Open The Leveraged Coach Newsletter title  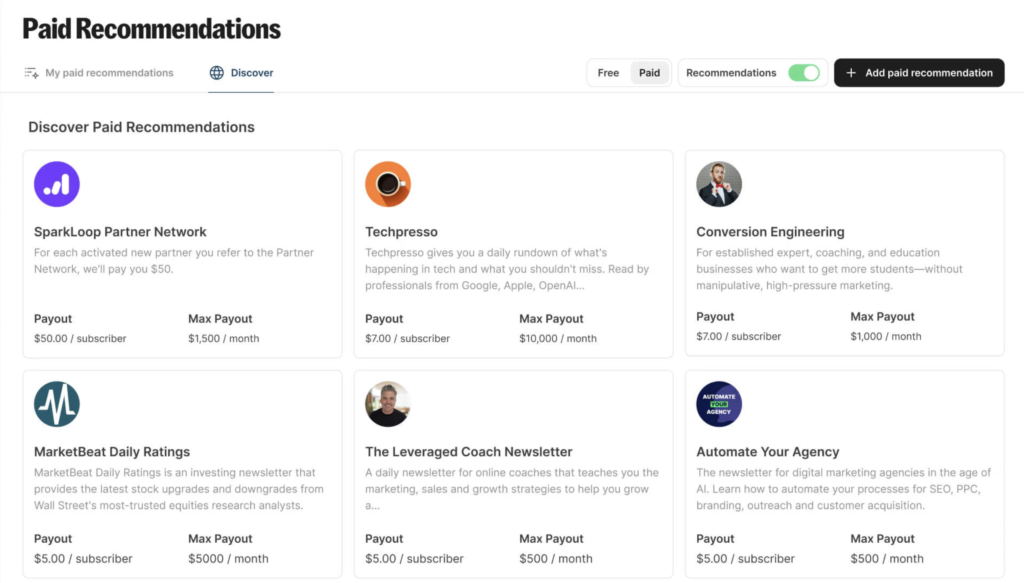click(x=469, y=452)
